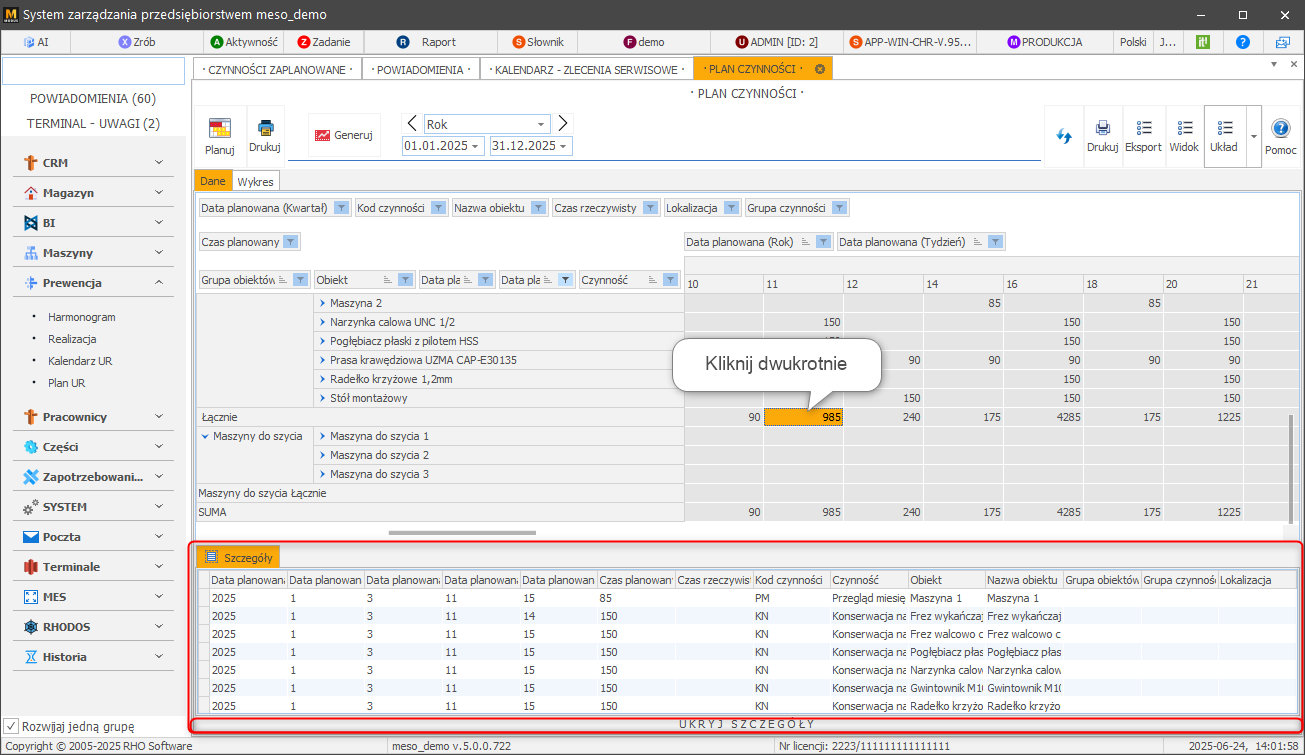This screenshot has height=755, width=1305.
Task: Open the Rok period dropdown
Action: pyautogui.click(x=541, y=124)
